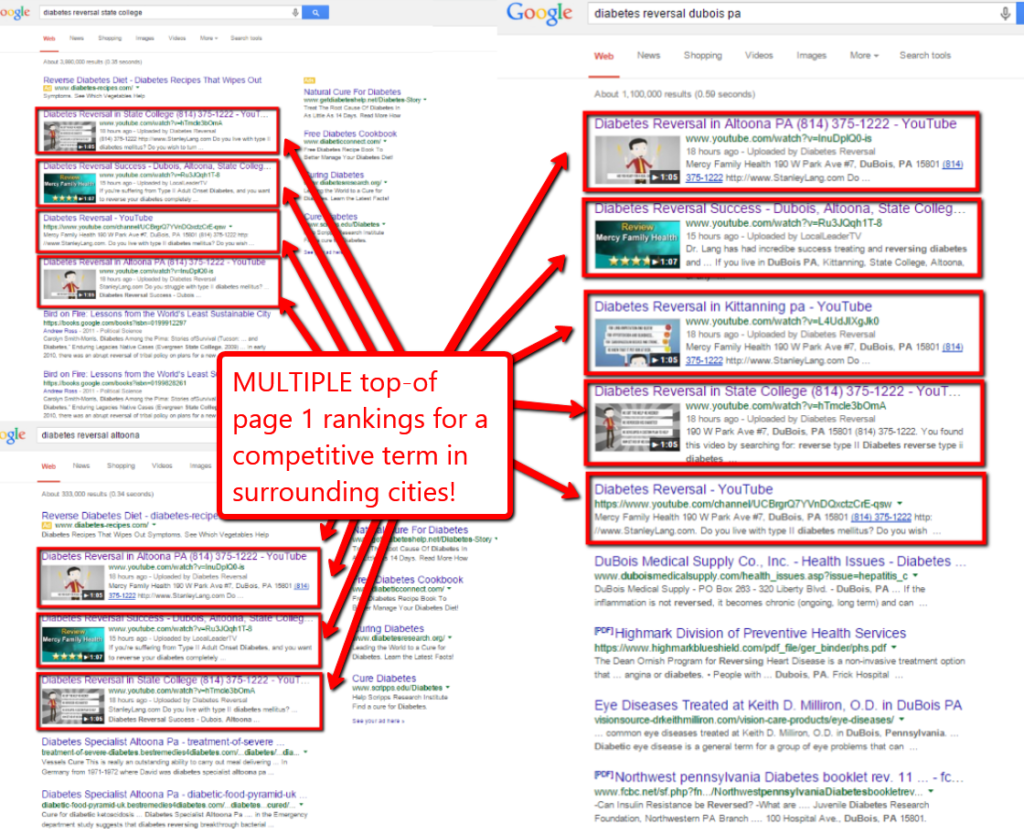Viewport: 1024px width, 834px height.
Task: Click blue search button in 'state college' window
Action: tap(315, 12)
